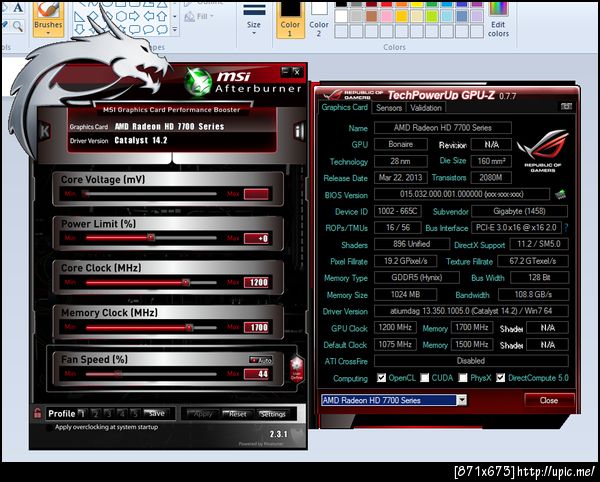Choose the lime color swatch in Paint
Viewport: 600px width, 482px height.
click(432, 16)
